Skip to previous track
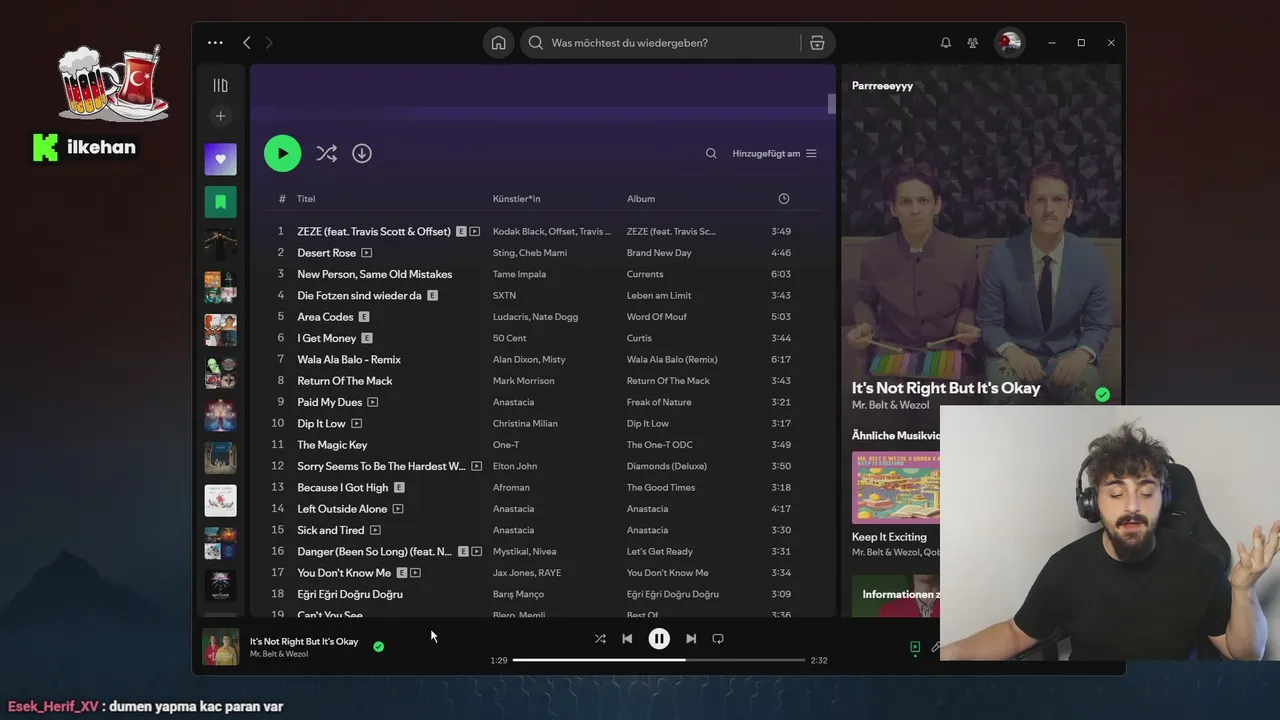 click(627, 638)
